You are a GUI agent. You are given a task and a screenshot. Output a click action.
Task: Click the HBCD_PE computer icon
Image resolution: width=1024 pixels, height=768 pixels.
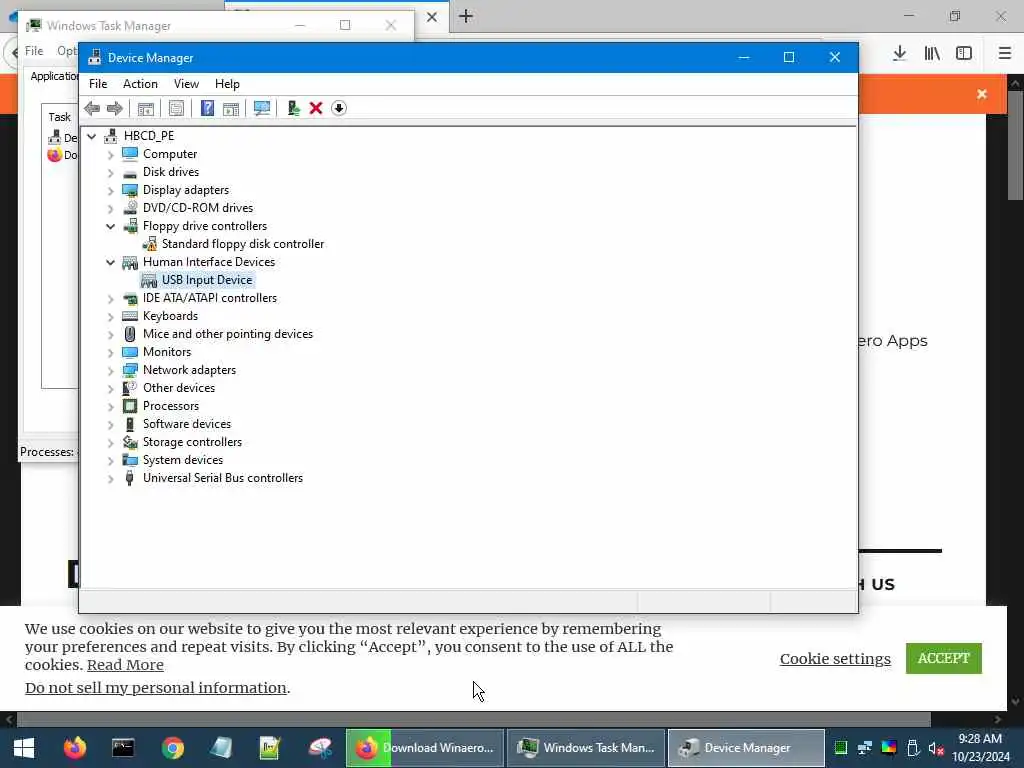coord(111,135)
